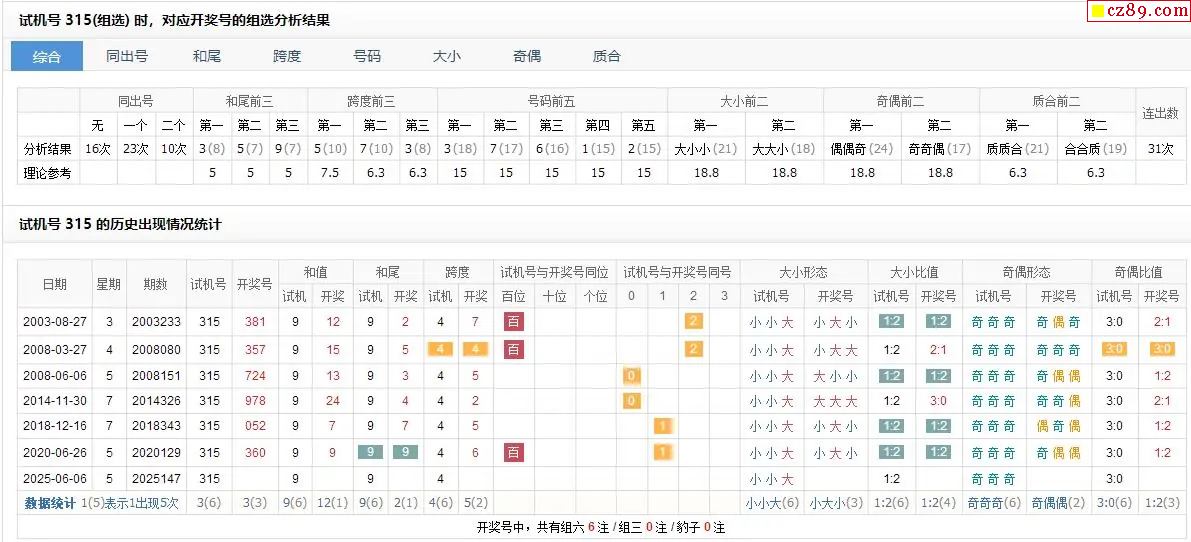This screenshot has height=542, width=1191.
Task: Click the orange 0 badge in the 2008-06-06 row
Action: [632, 375]
